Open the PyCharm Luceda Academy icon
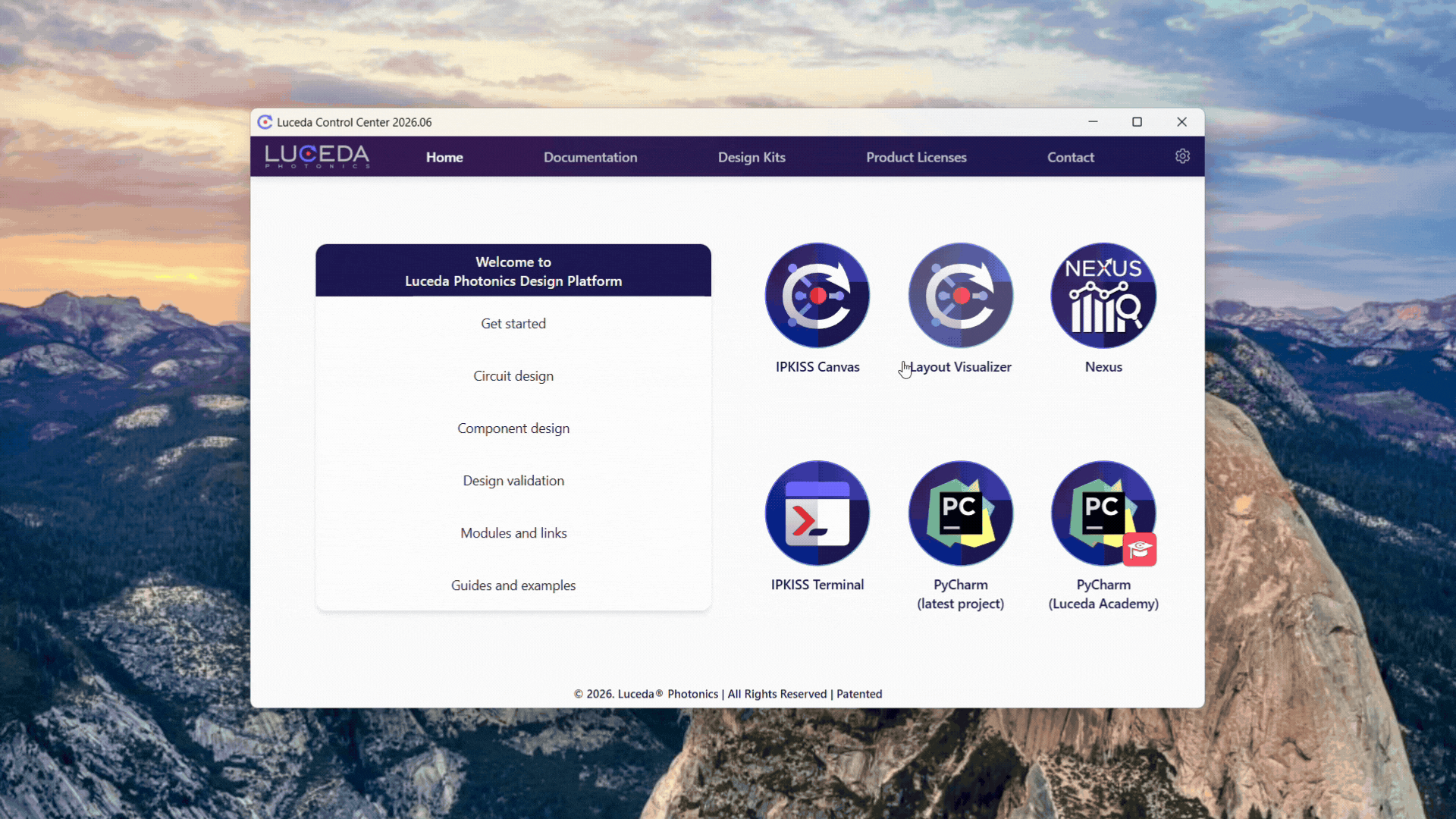The width and height of the screenshot is (1456, 819). pyautogui.click(x=1103, y=513)
